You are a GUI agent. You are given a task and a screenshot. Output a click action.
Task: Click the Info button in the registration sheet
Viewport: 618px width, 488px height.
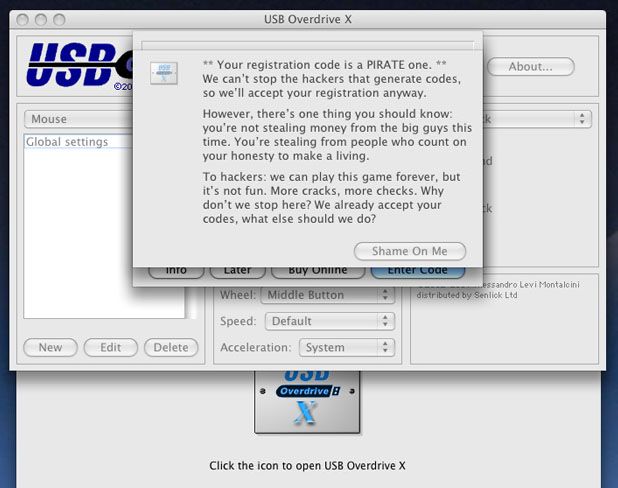(176, 272)
